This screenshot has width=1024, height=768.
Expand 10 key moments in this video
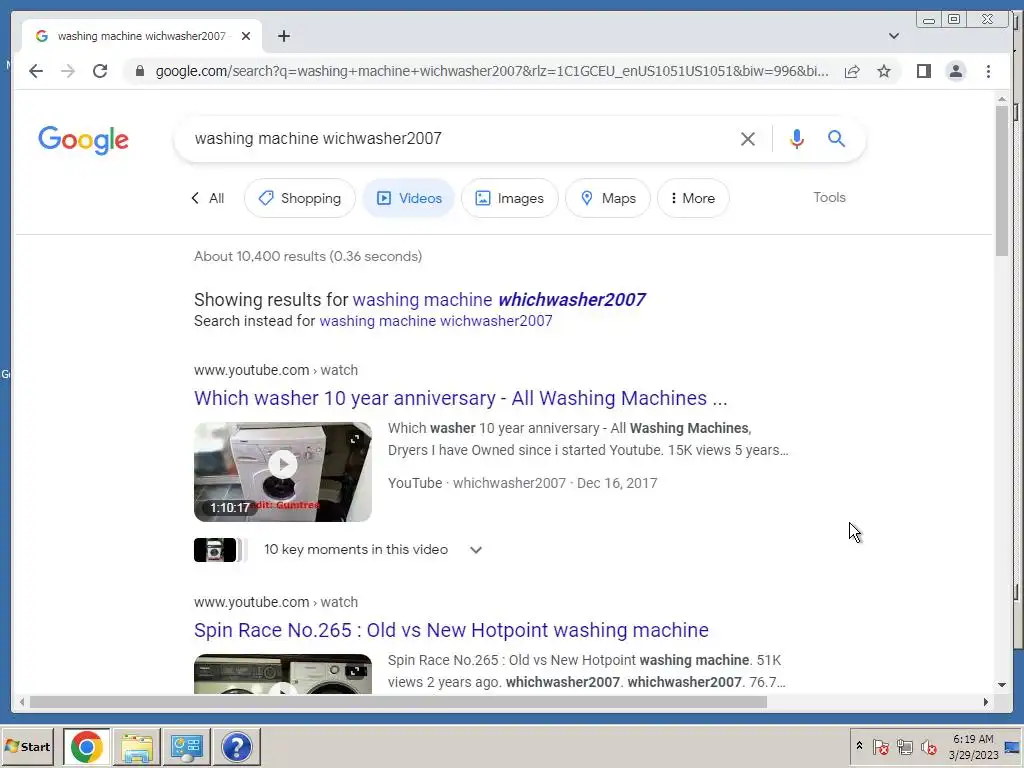pyautogui.click(x=373, y=550)
